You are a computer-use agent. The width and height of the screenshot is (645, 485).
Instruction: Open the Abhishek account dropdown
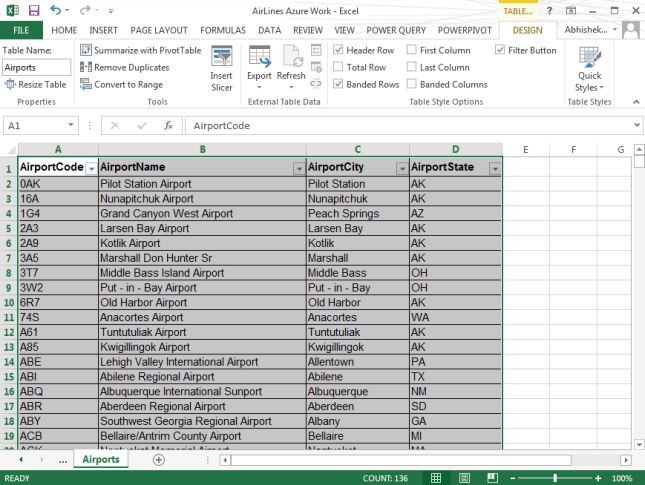click(615, 30)
